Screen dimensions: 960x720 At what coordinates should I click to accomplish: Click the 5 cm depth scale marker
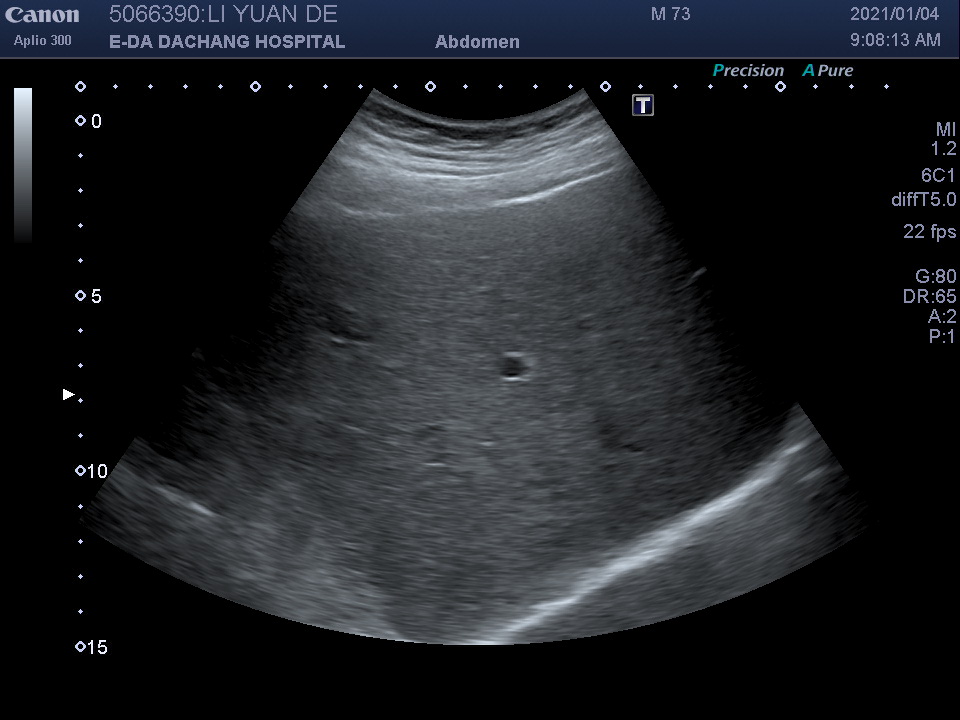pyautogui.click(x=88, y=297)
